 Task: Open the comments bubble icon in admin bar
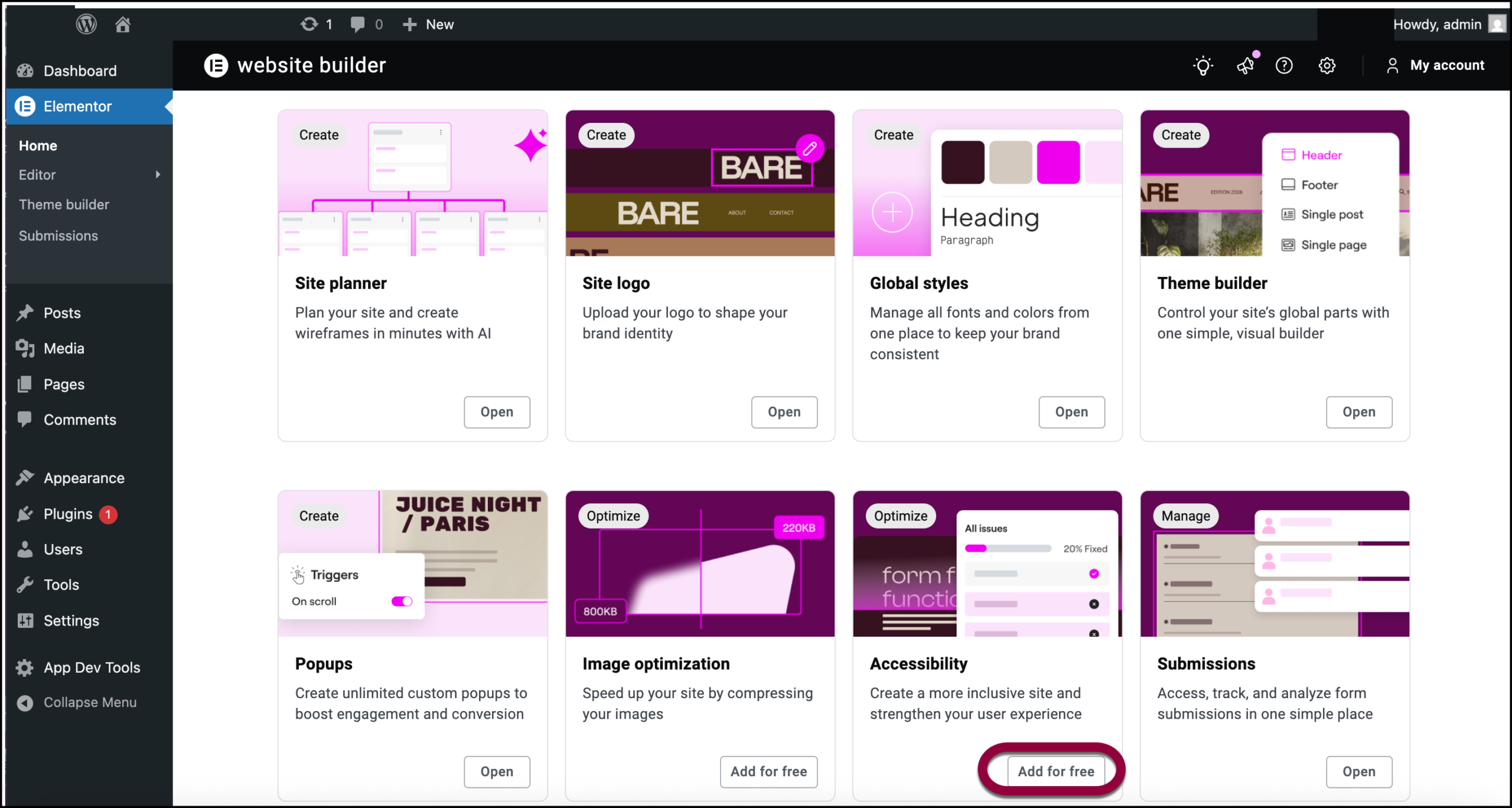357,24
